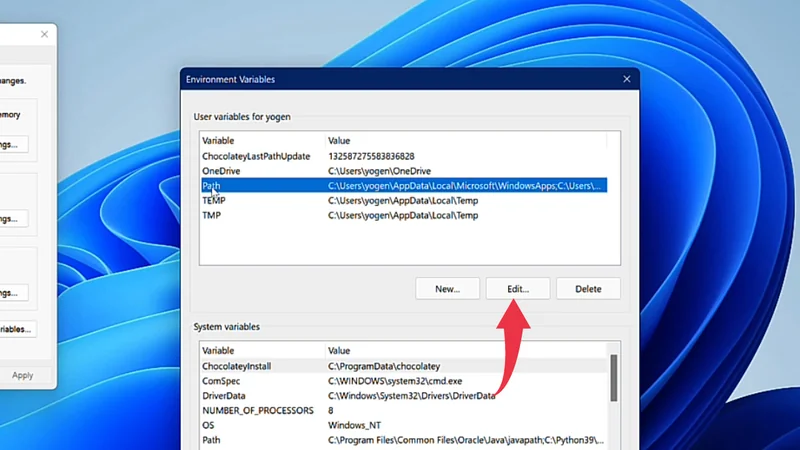Click Apply in the System Properties window

(22, 375)
